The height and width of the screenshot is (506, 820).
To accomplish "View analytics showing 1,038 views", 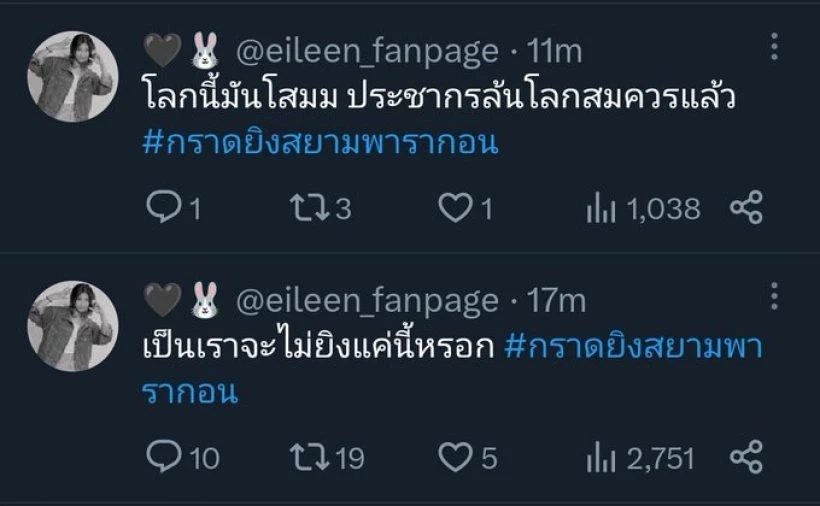I will (600, 208).
